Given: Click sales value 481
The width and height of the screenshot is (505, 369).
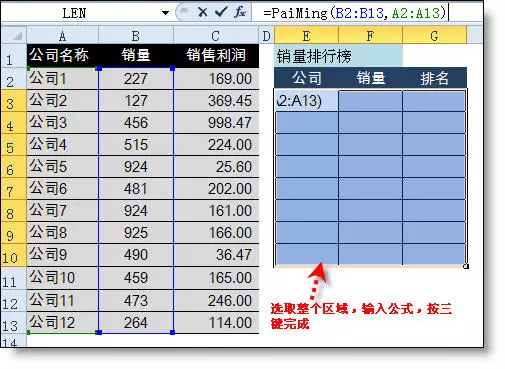Looking at the screenshot, I should [x=136, y=188].
